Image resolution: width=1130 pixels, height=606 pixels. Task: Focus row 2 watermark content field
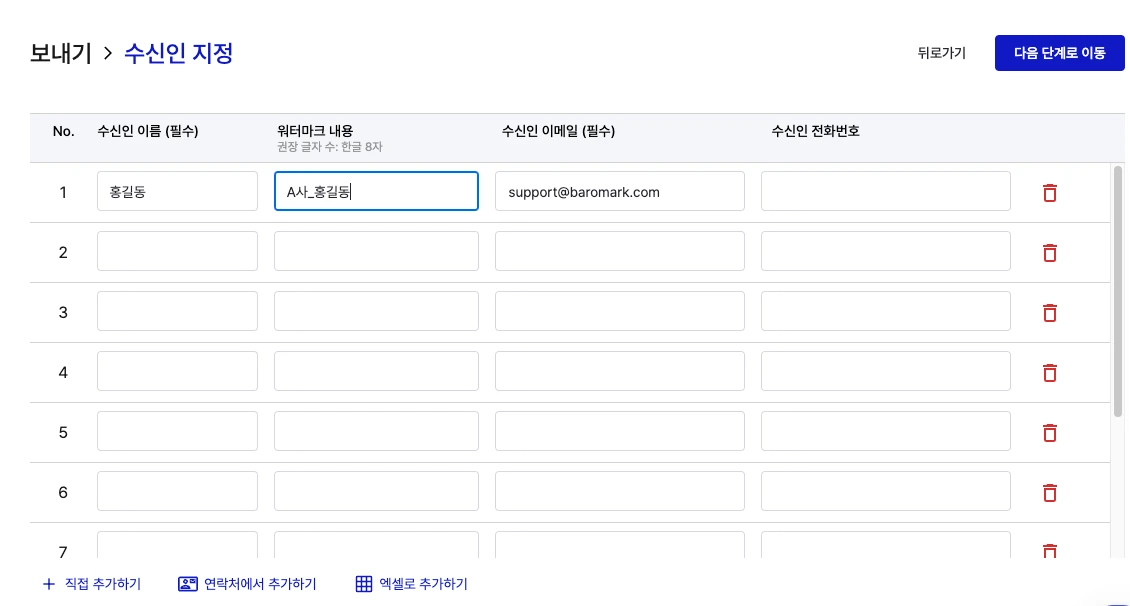[x=376, y=251]
